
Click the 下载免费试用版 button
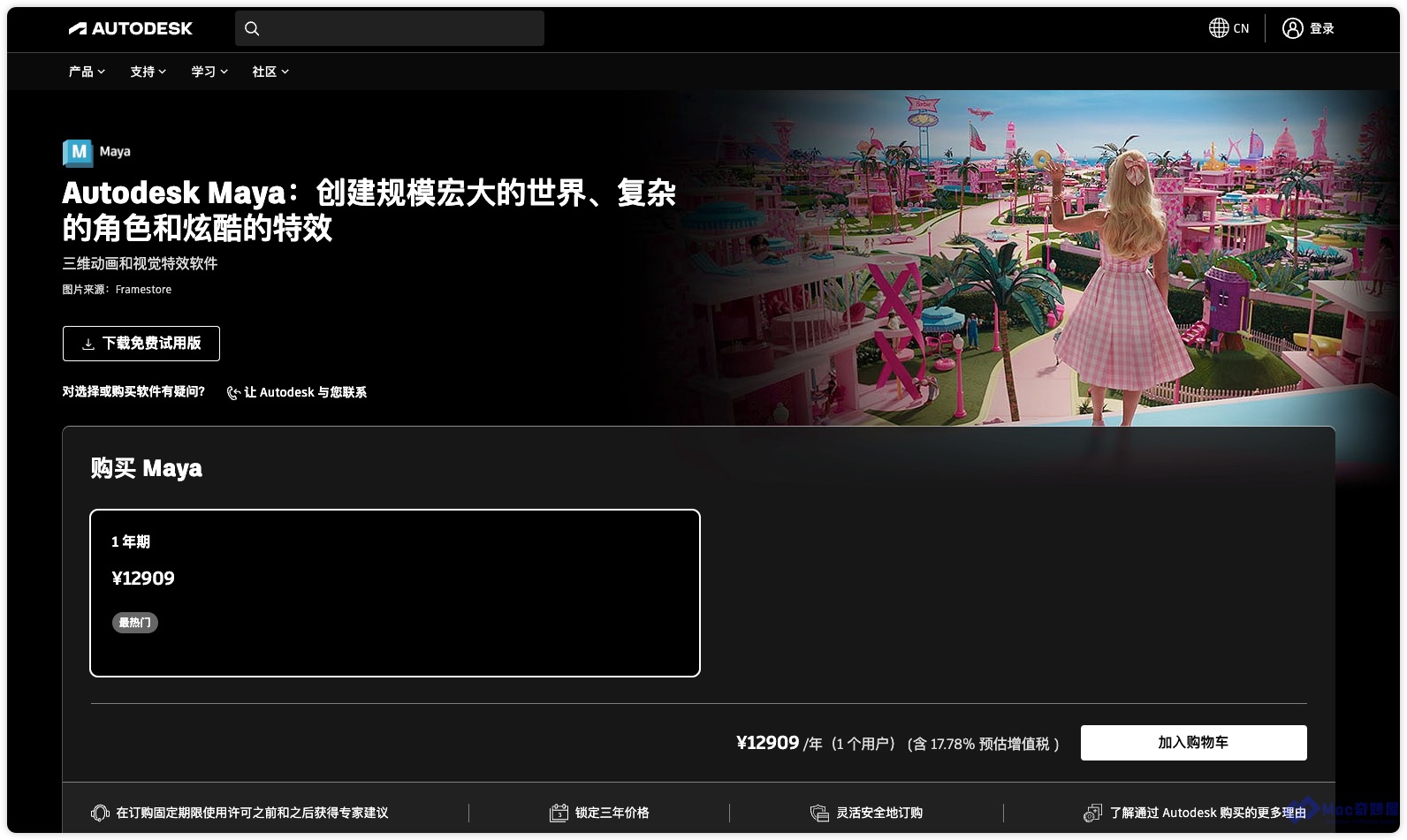141,344
